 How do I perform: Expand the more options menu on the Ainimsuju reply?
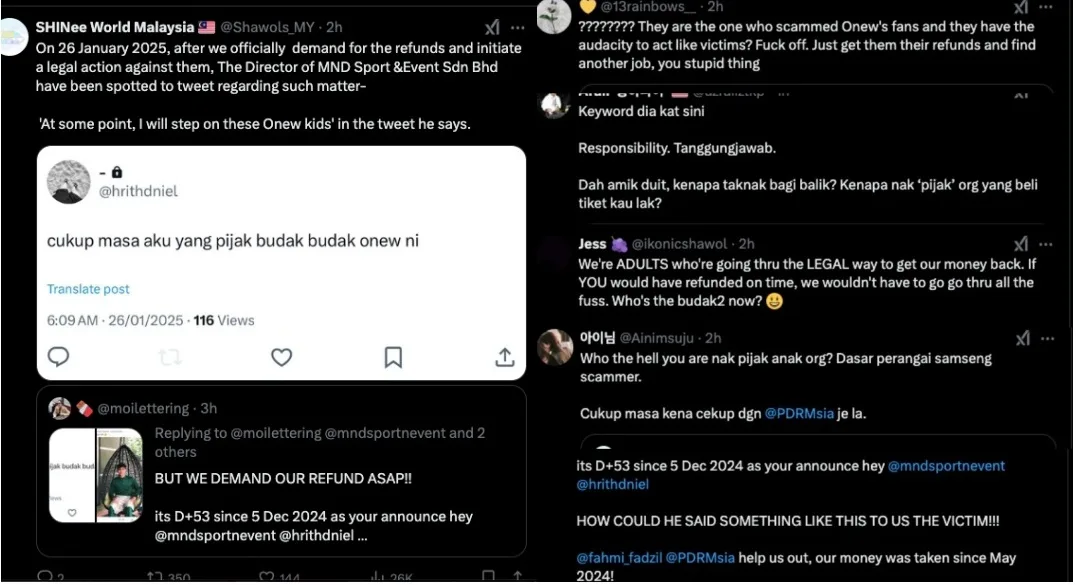pos(1046,338)
